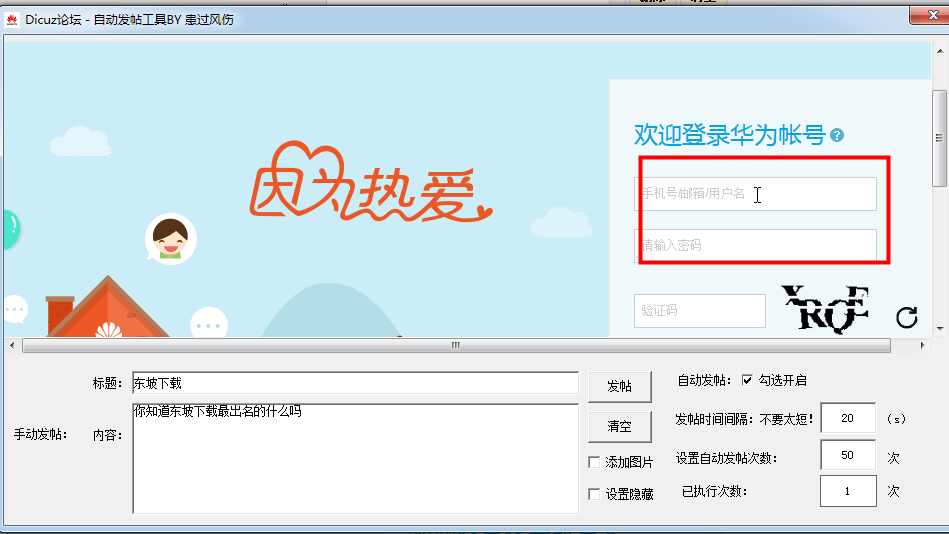The height and width of the screenshot is (534, 949).
Task: Uncheck the 勾选开启 auto-post checkbox
Action: point(747,380)
